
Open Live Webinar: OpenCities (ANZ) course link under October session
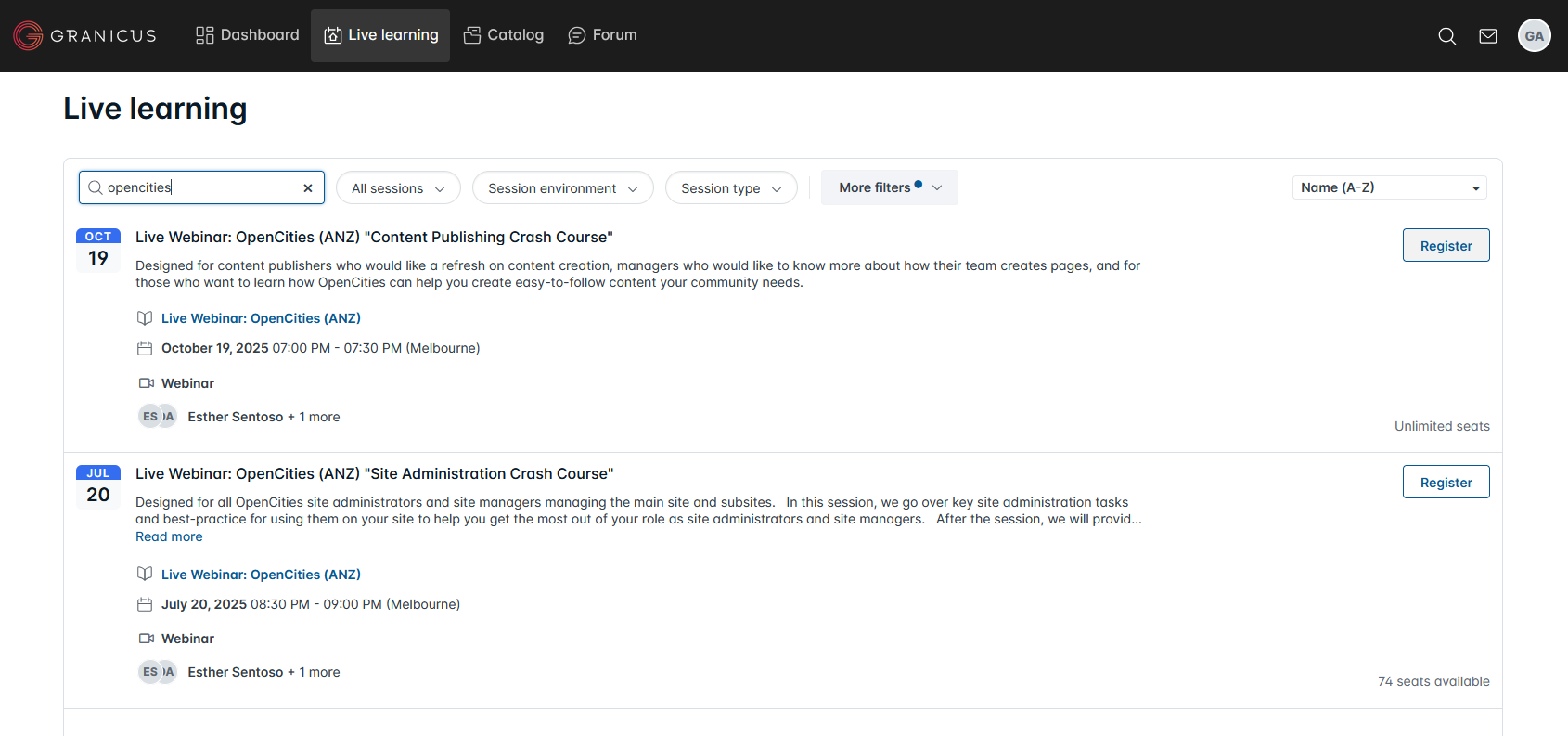[x=261, y=318]
